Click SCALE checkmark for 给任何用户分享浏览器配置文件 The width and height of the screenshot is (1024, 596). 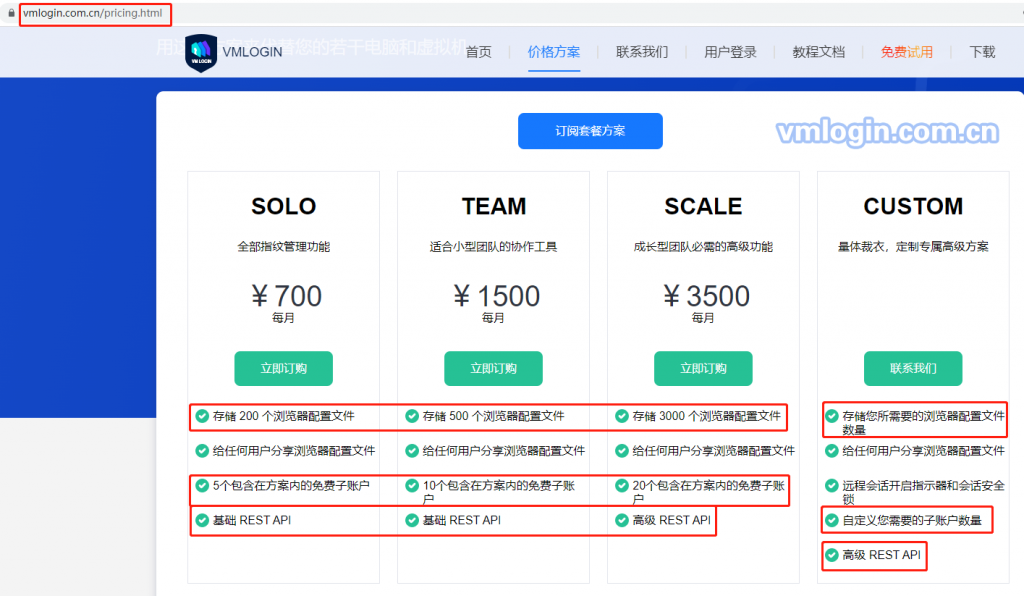pyautogui.click(x=622, y=451)
